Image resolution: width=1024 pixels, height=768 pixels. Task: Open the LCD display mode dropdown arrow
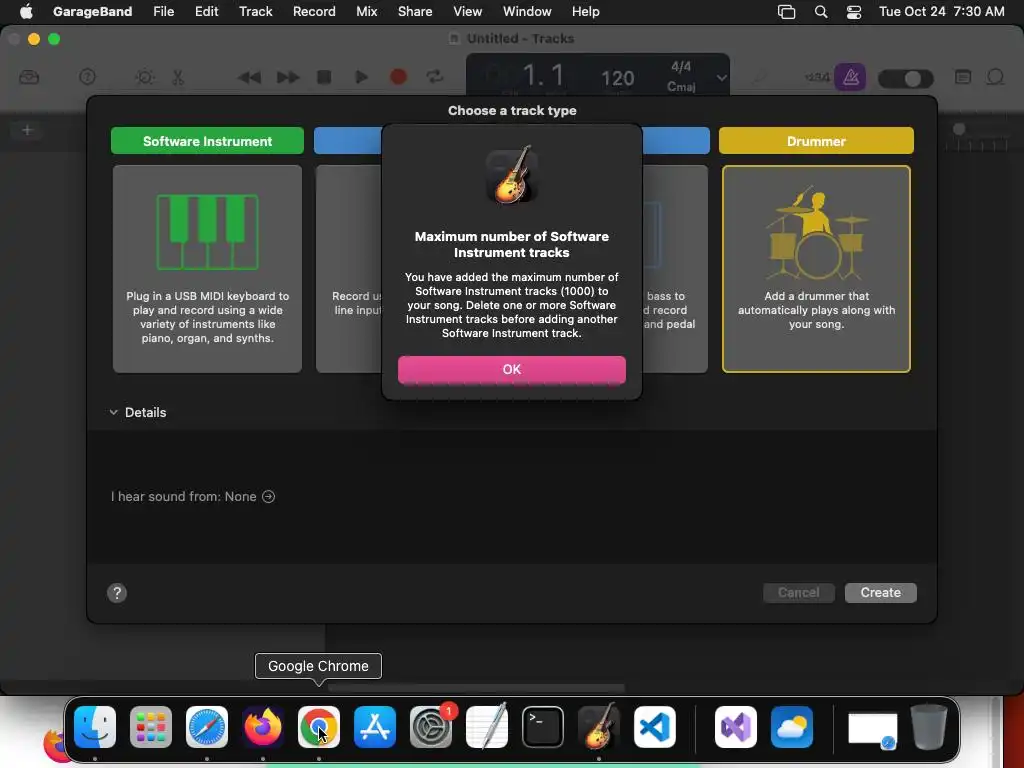point(721,78)
